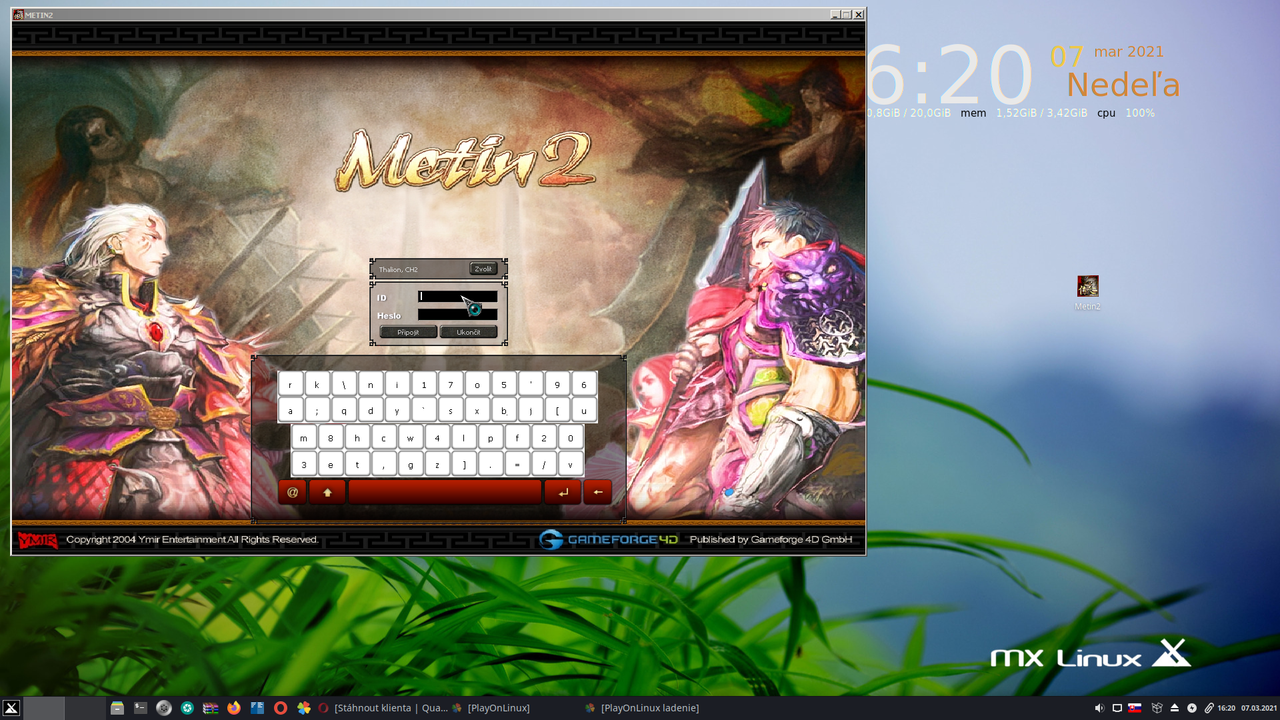Focus the ID input field

(x=457, y=296)
